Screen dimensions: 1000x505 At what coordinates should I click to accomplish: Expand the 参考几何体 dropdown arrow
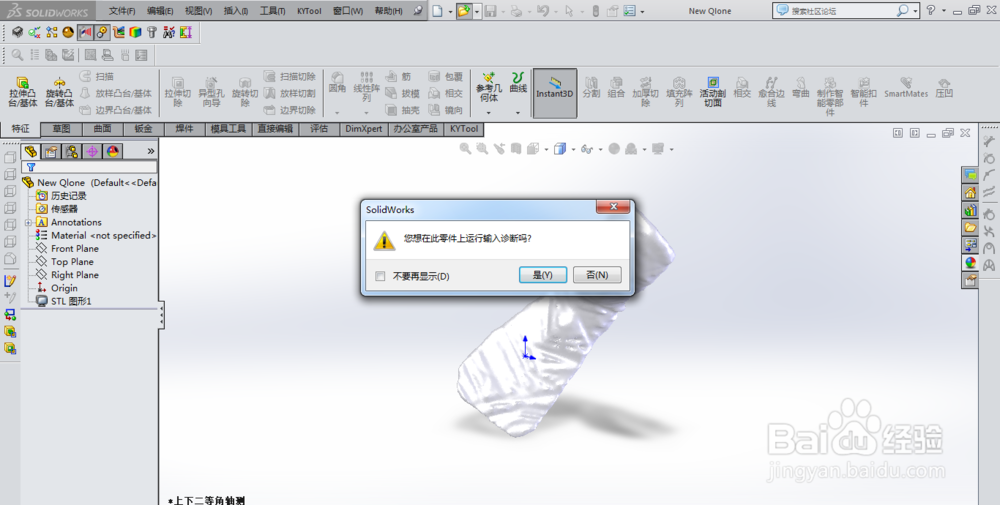coord(489,113)
